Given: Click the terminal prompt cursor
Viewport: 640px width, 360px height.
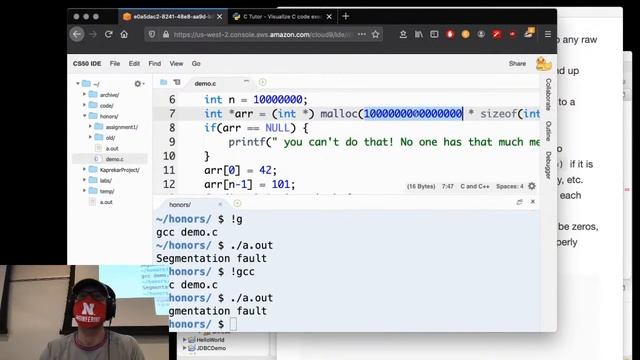Looking at the screenshot, I should tap(233, 324).
